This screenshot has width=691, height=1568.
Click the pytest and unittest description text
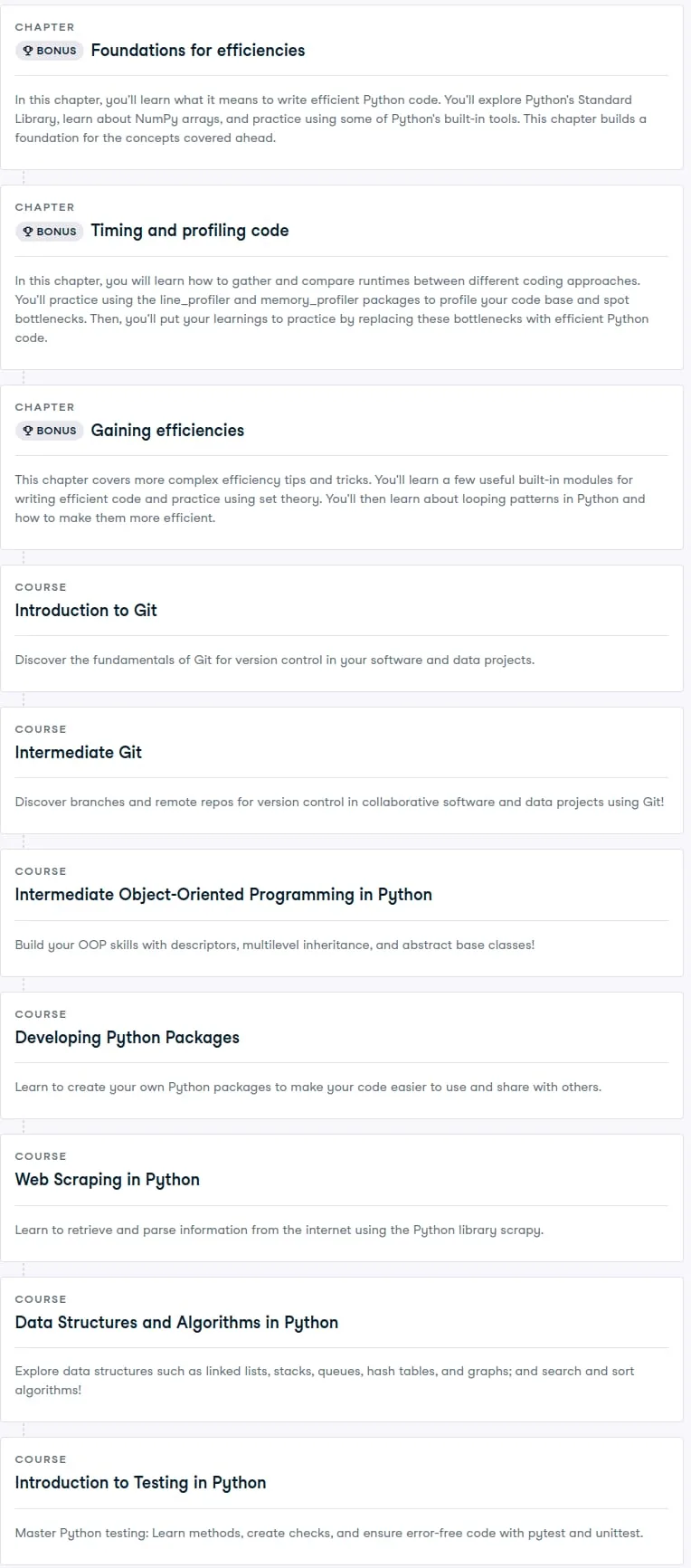pos(329,1533)
